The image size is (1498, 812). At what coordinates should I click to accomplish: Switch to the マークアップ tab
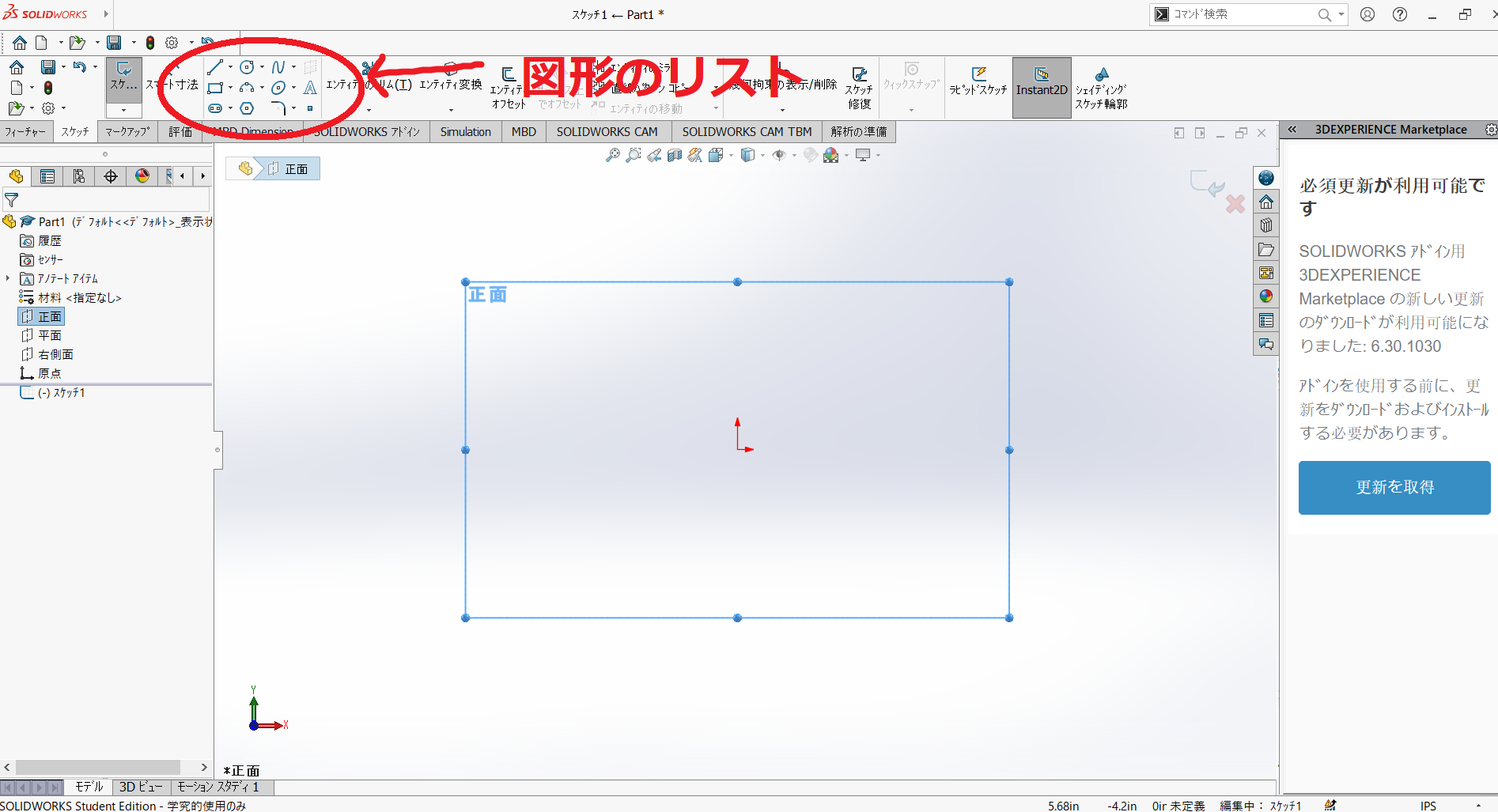[127, 132]
